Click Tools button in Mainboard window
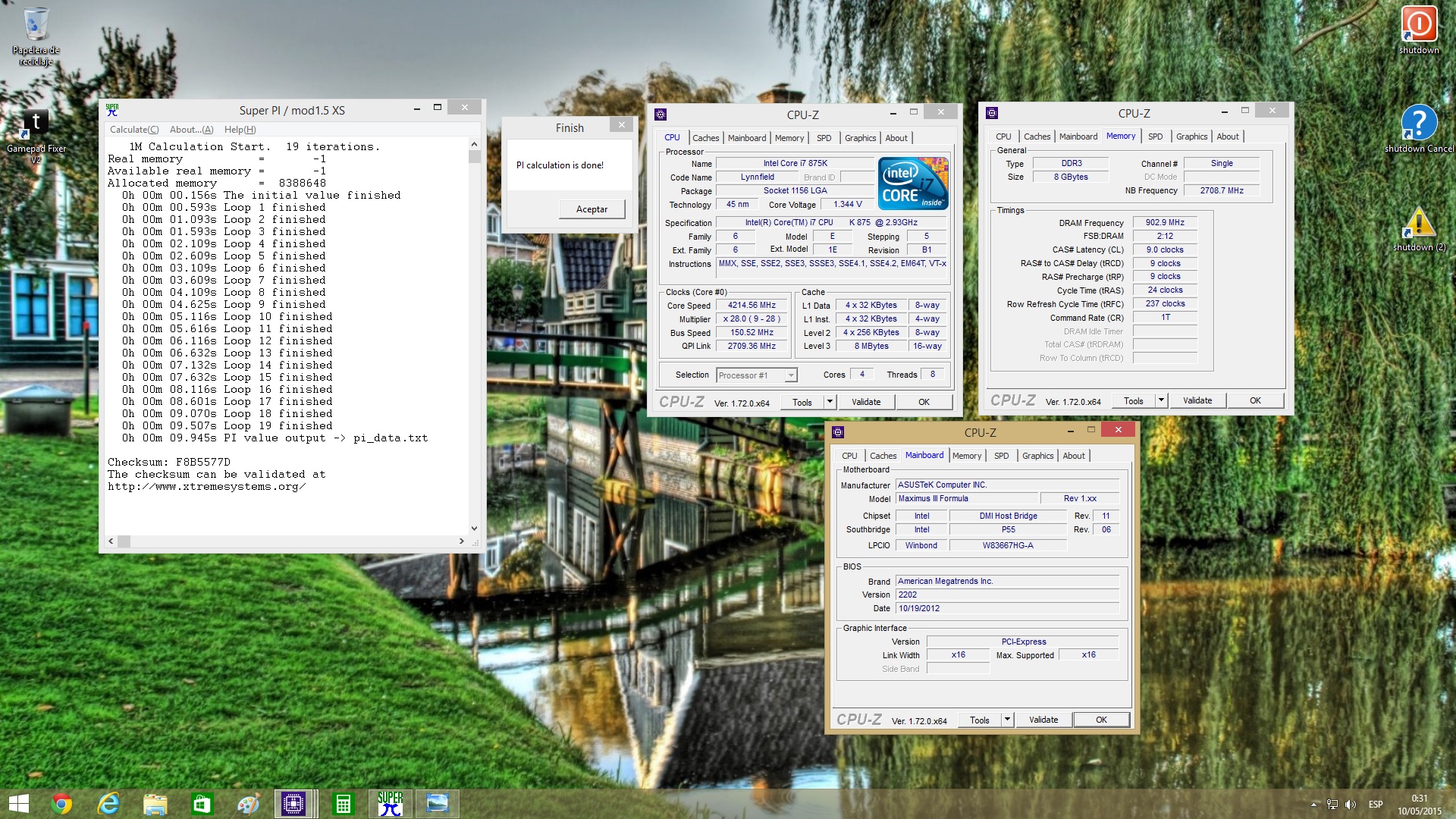Screen dimensions: 1456x819 [980, 720]
